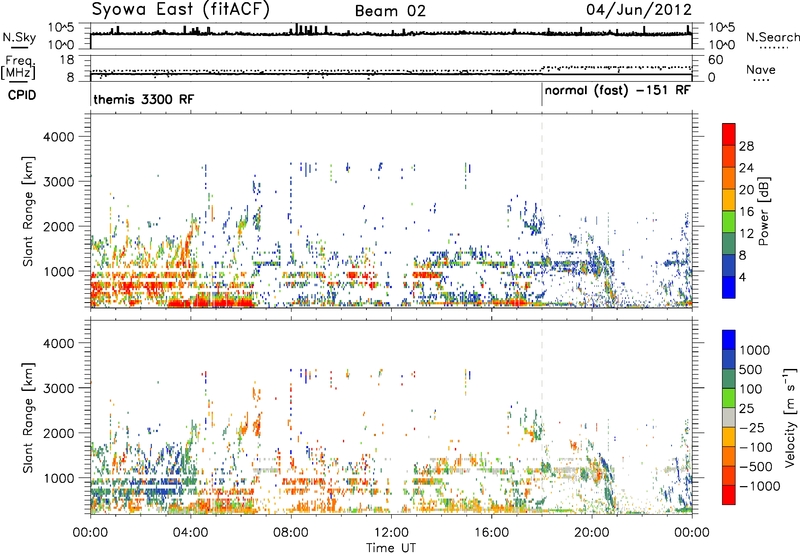Click the "4" Power colorbar value

click(x=743, y=278)
